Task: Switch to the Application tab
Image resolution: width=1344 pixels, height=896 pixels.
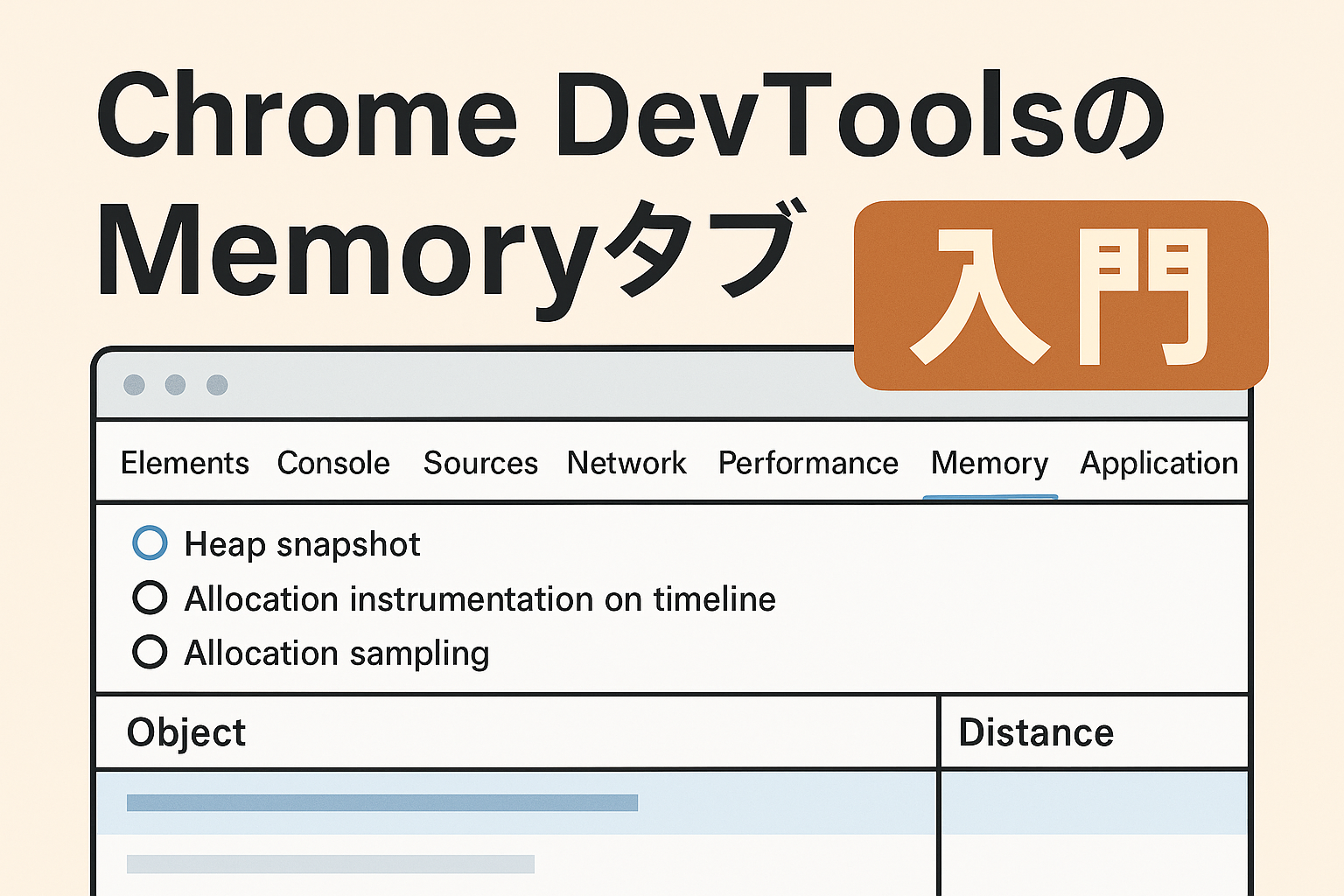Action: (1158, 463)
